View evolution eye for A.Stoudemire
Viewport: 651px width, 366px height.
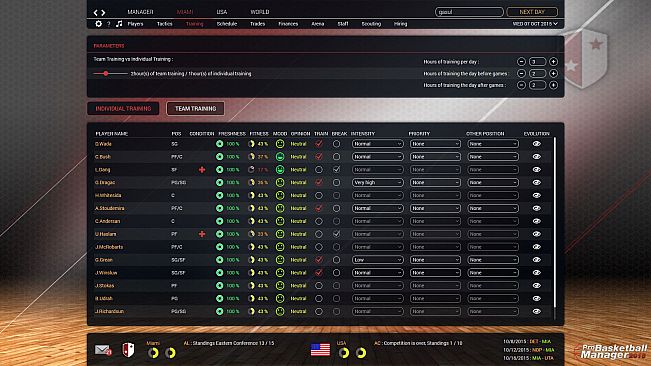click(x=537, y=208)
